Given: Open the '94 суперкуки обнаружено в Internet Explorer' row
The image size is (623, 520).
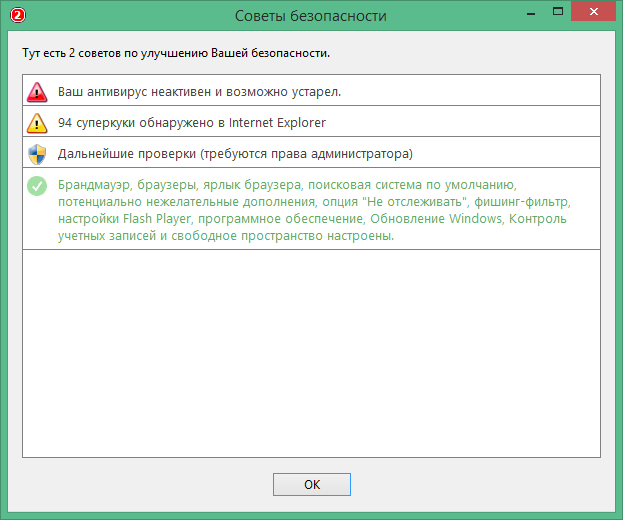Looking at the screenshot, I should (x=312, y=121).
